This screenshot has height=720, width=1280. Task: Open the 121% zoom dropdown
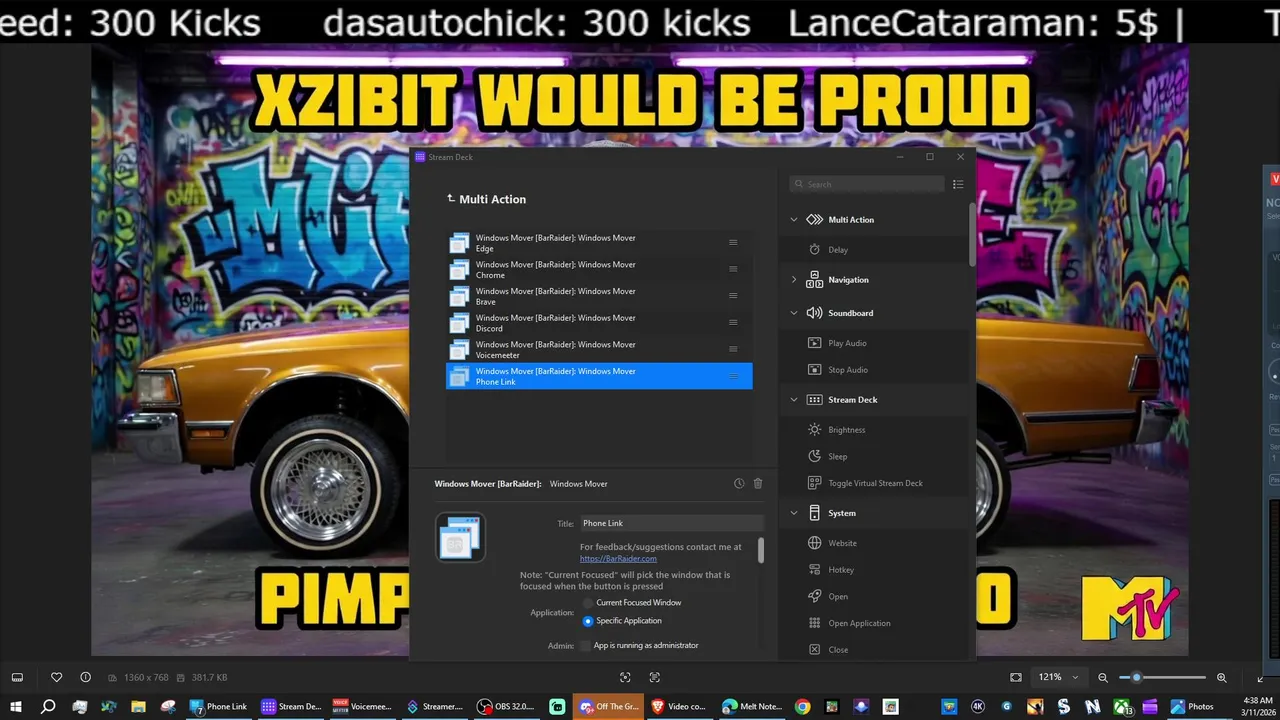(x=1060, y=677)
